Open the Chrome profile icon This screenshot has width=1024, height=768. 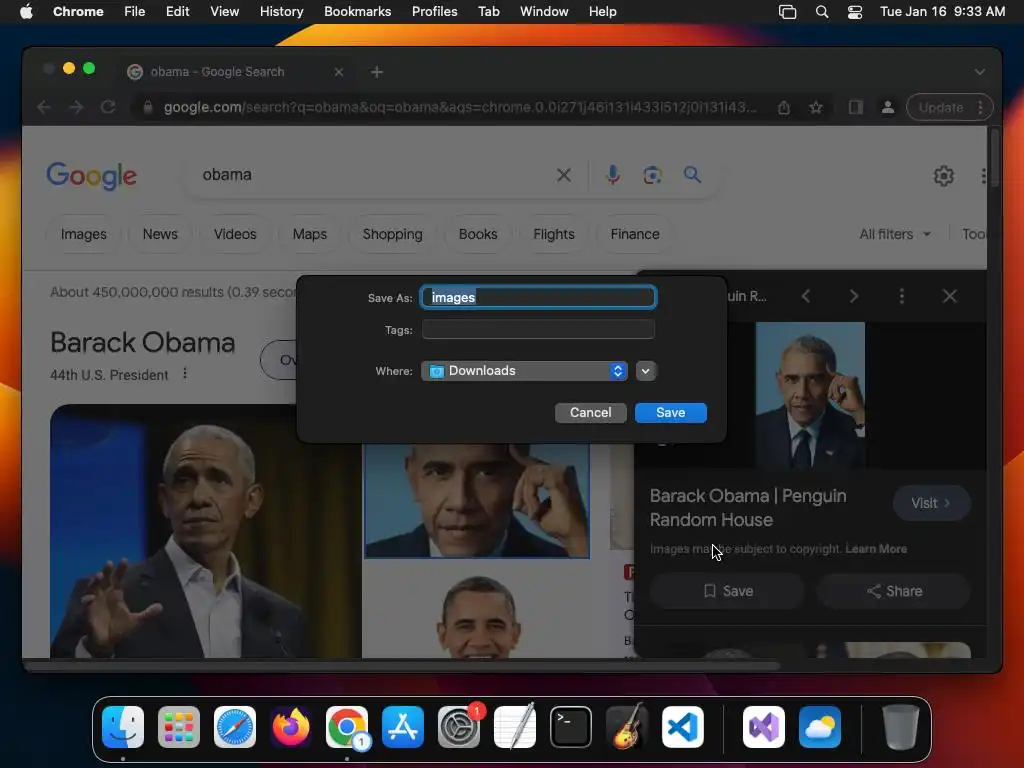pos(888,107)
